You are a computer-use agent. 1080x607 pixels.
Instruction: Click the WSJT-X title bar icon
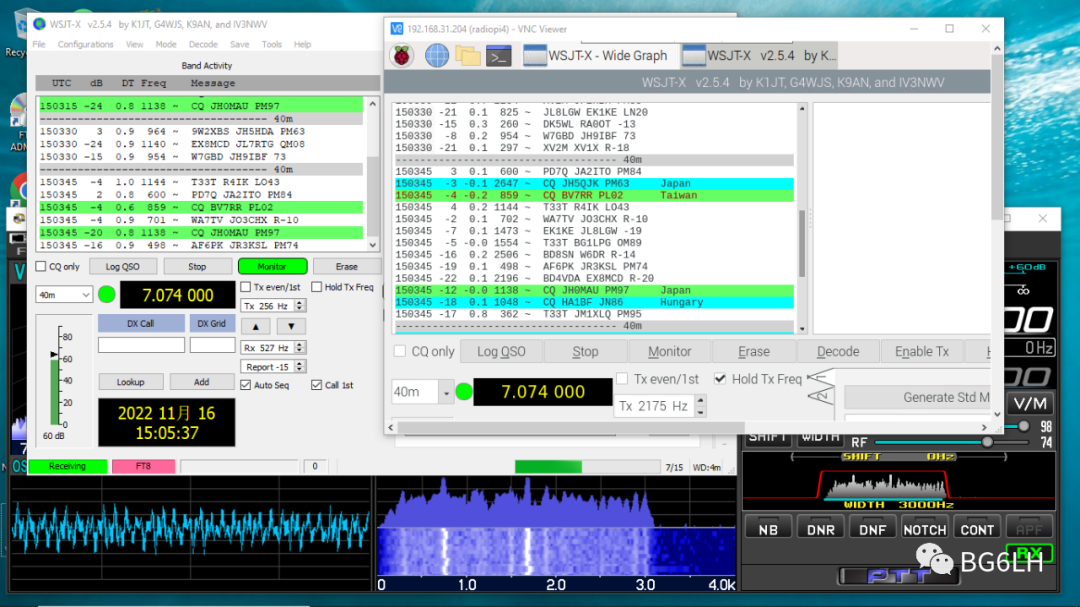(x=39, y=24)
